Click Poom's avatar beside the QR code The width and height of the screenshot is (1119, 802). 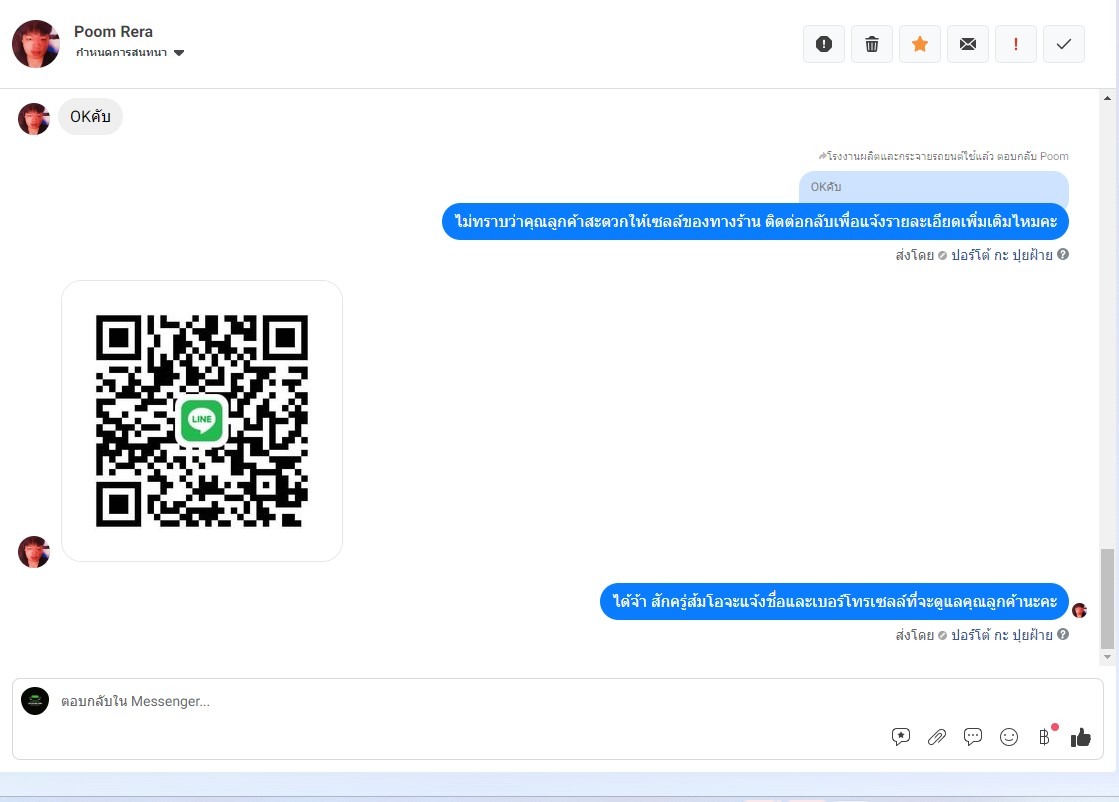point(34,552)
